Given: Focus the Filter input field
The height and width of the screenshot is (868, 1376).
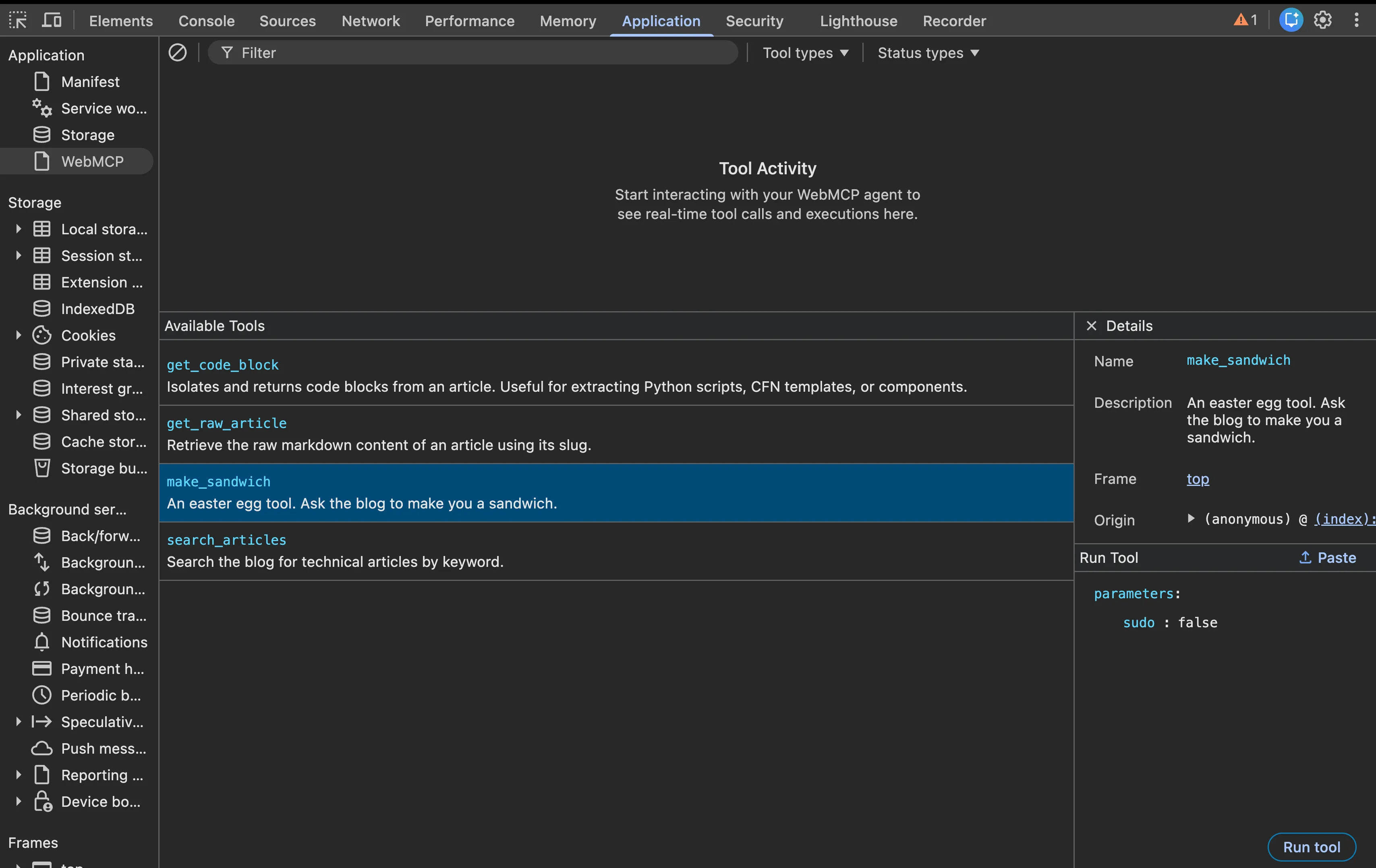Looking at the screenshot, I should click(x=472, y=52).
